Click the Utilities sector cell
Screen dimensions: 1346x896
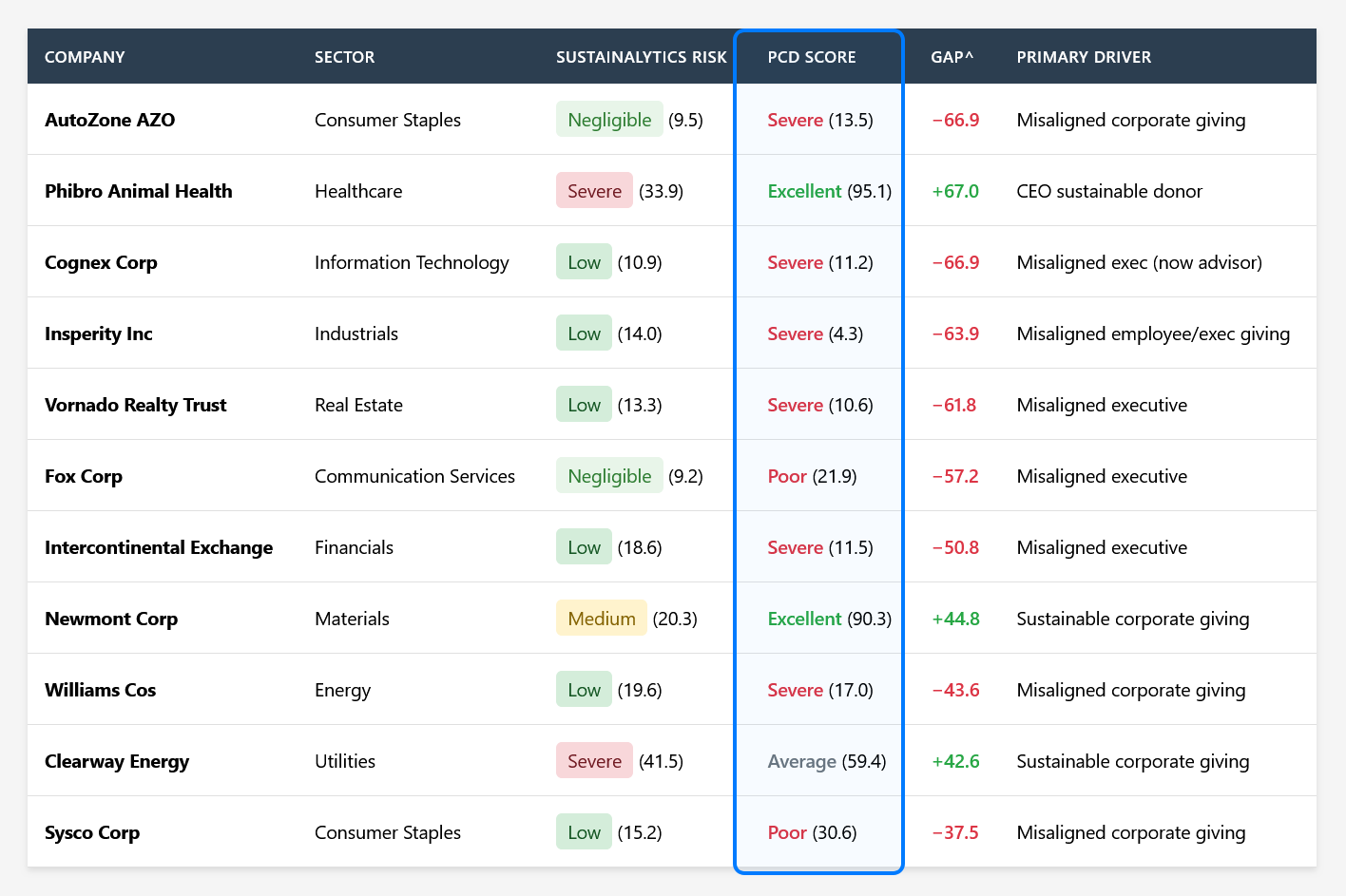pyautogui.click(x=345, y=761)
